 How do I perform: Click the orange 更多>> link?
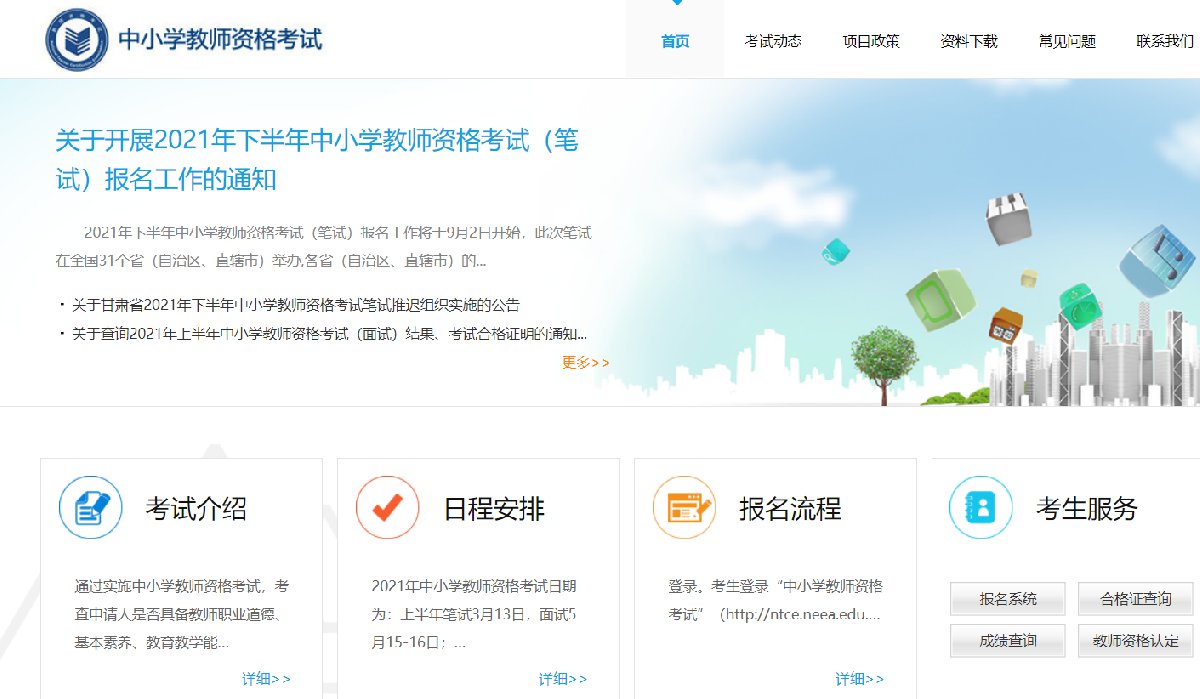585,363
